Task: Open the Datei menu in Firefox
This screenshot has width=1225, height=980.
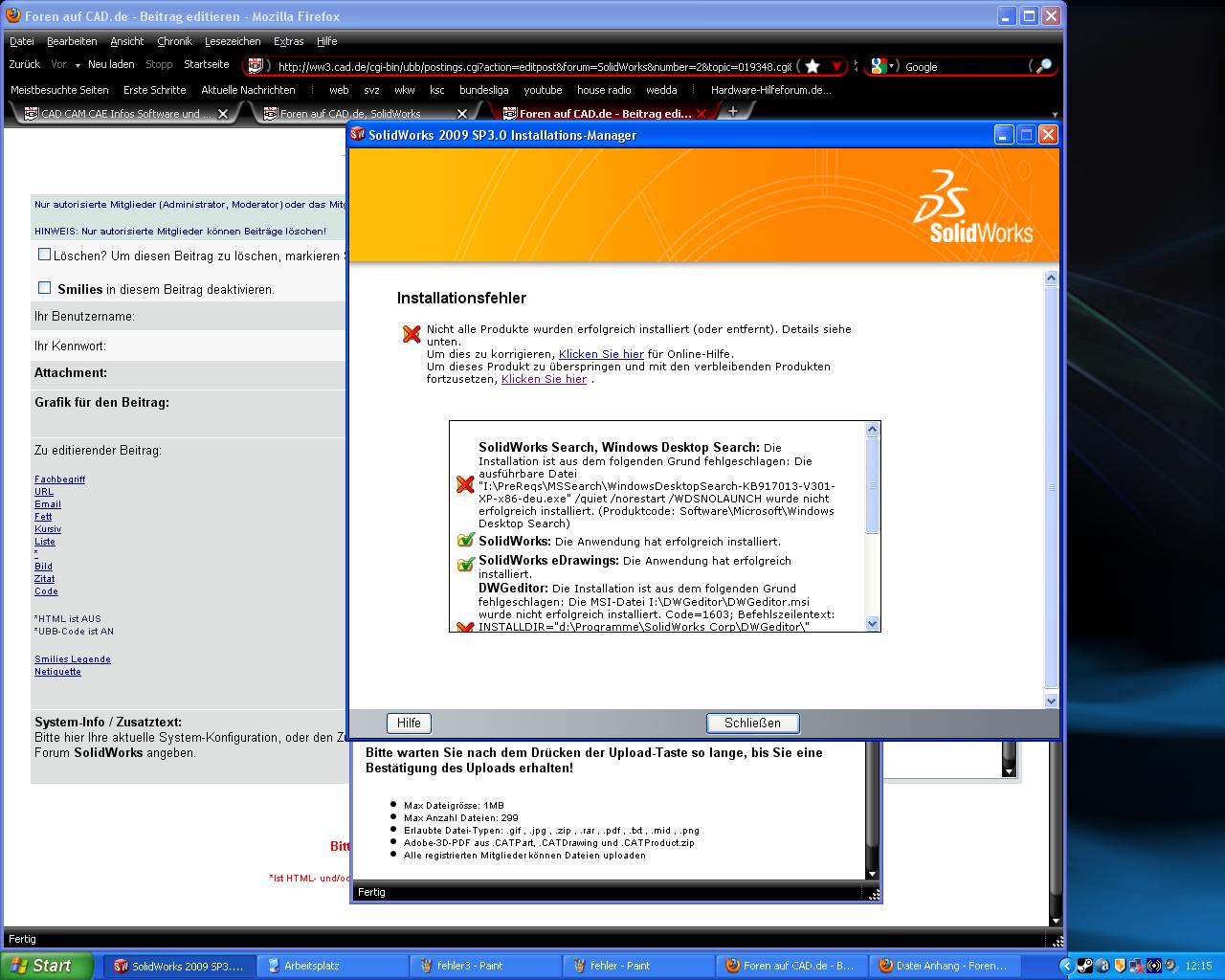Action: pyautogui.click(x=21, y=41)
